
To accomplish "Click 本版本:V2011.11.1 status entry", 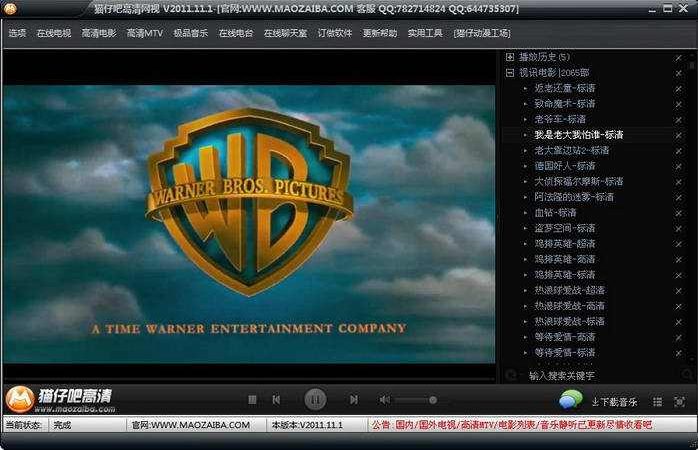I will [x=307, y=425].
